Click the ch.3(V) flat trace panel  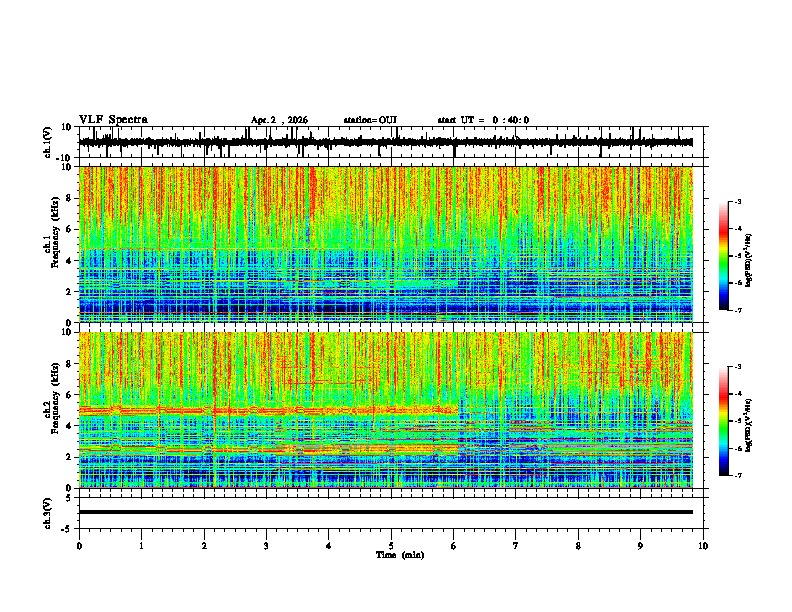coord(393,513)
